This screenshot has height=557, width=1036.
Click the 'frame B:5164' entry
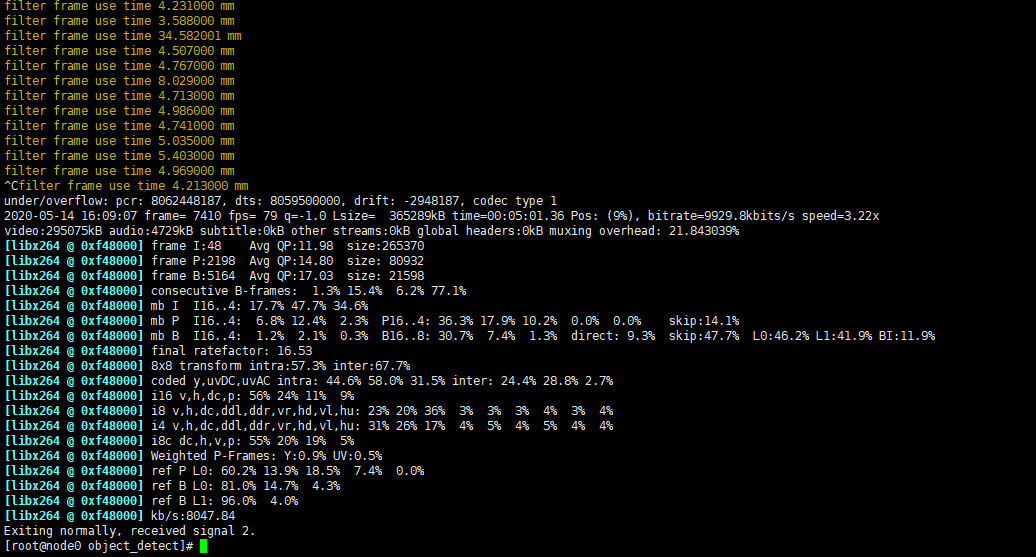tap(193, 276)
